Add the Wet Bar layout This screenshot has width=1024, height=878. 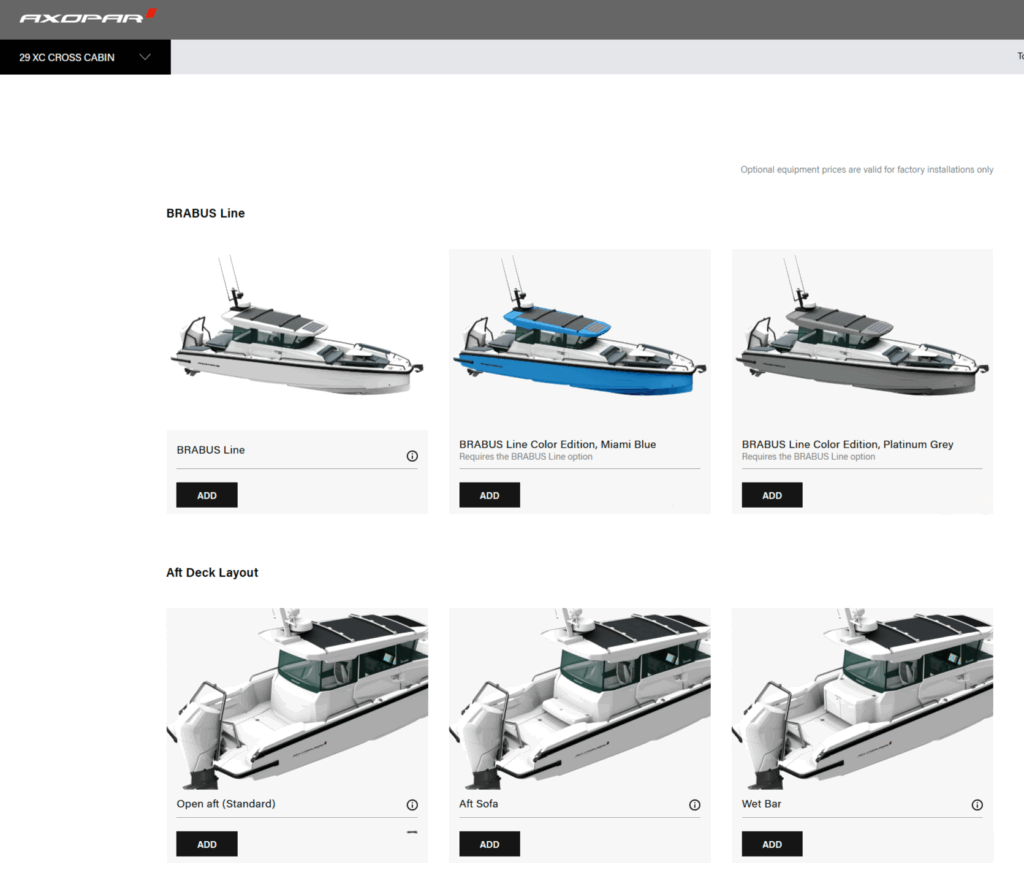(x=772, y=844)
